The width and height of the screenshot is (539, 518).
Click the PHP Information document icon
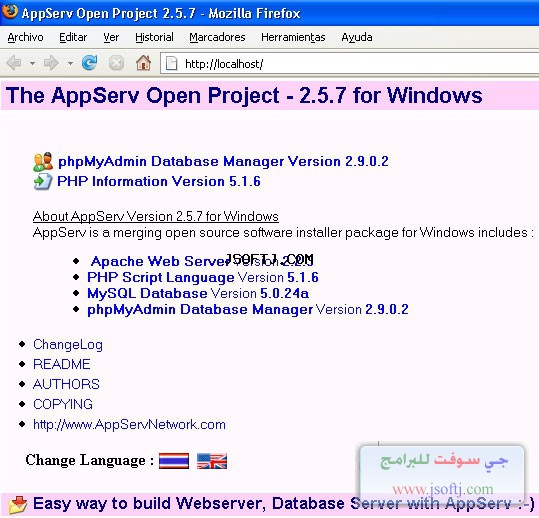[x=43, y=181]
